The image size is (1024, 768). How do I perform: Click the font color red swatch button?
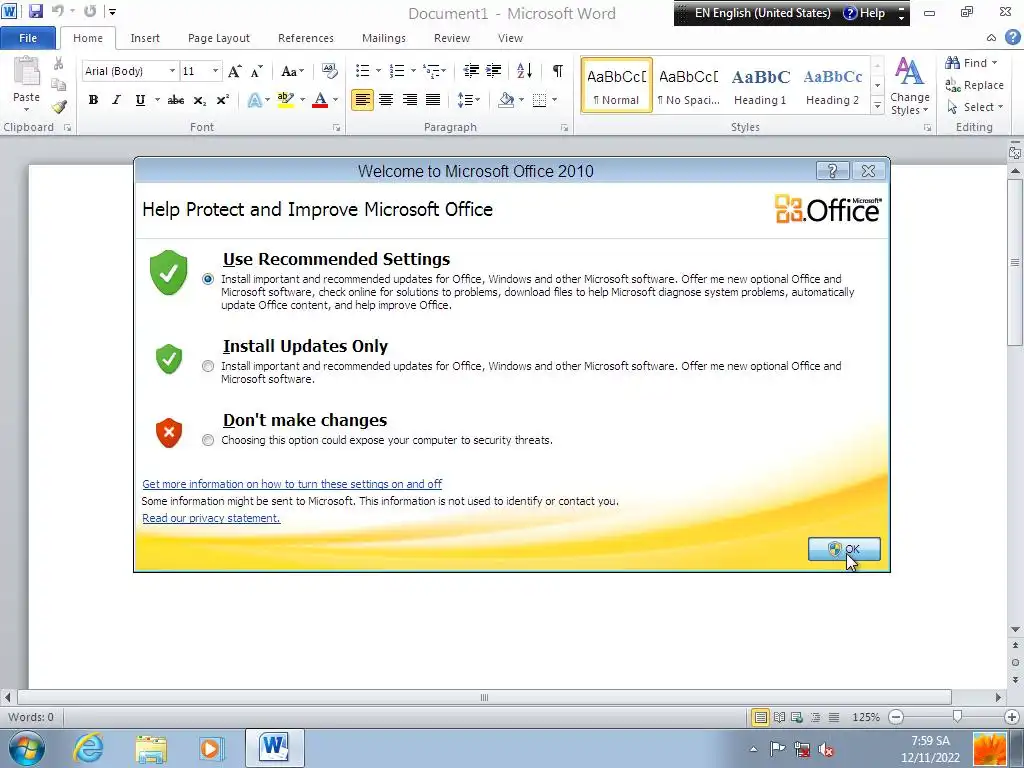[320, 100]
